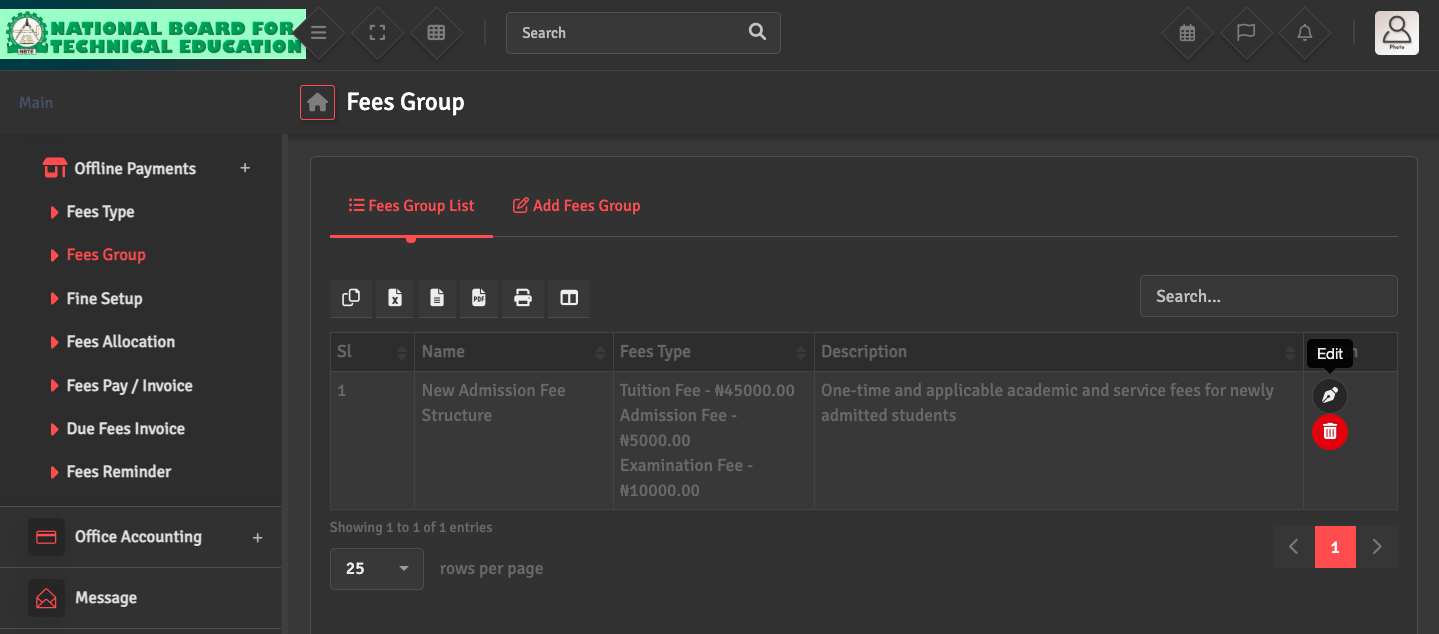Image resolution: width=1439 pixels, height=634 pixels.
Task: Export the list as CSV file icon
Action: tap(437, 298)
